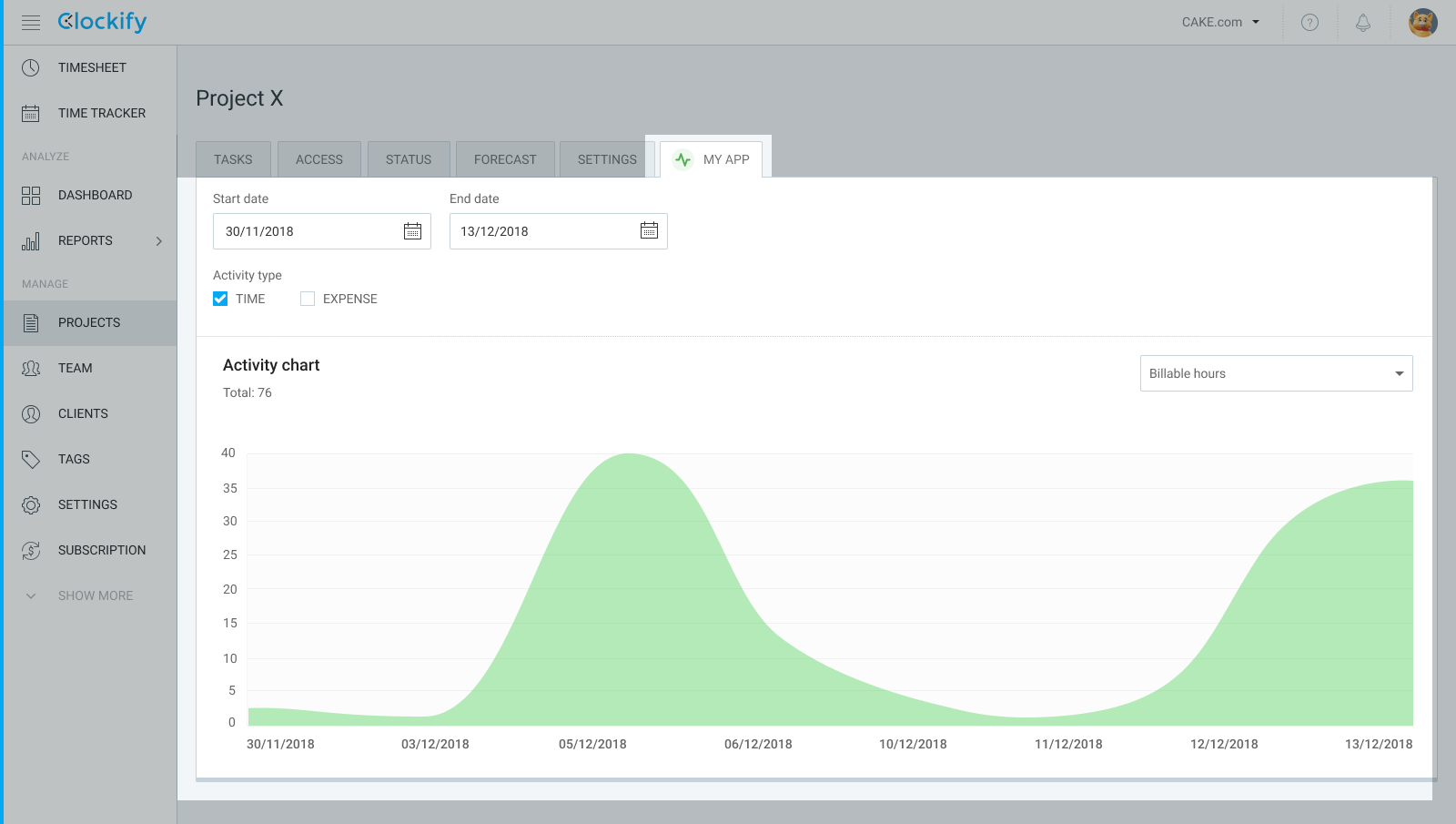Click the 10/12/2018 axis label
Viewport: 1456px width, 824px height.
coord(913,744)
